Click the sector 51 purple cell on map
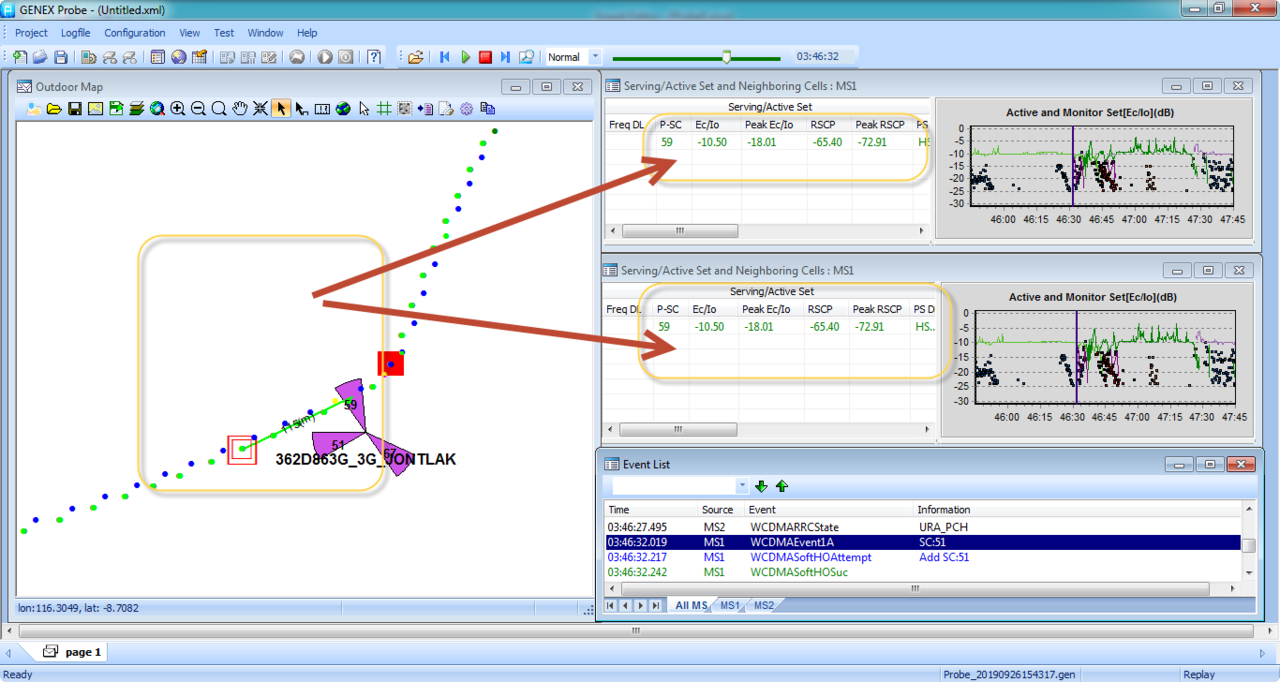 coord(338,446)
